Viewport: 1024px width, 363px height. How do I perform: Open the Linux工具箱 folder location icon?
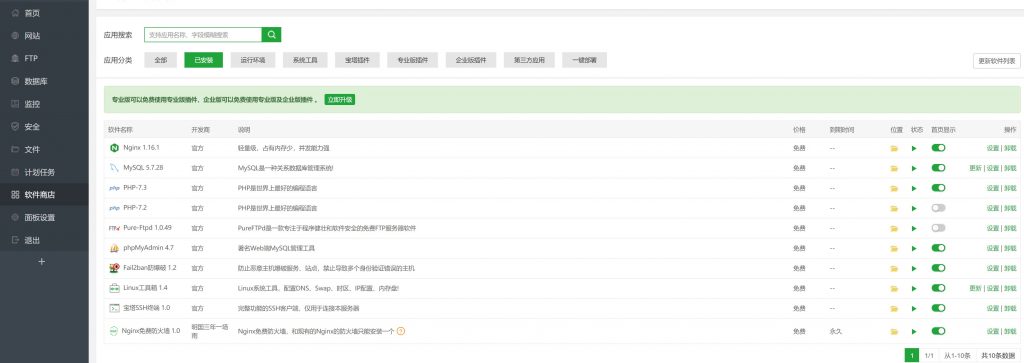894,289
